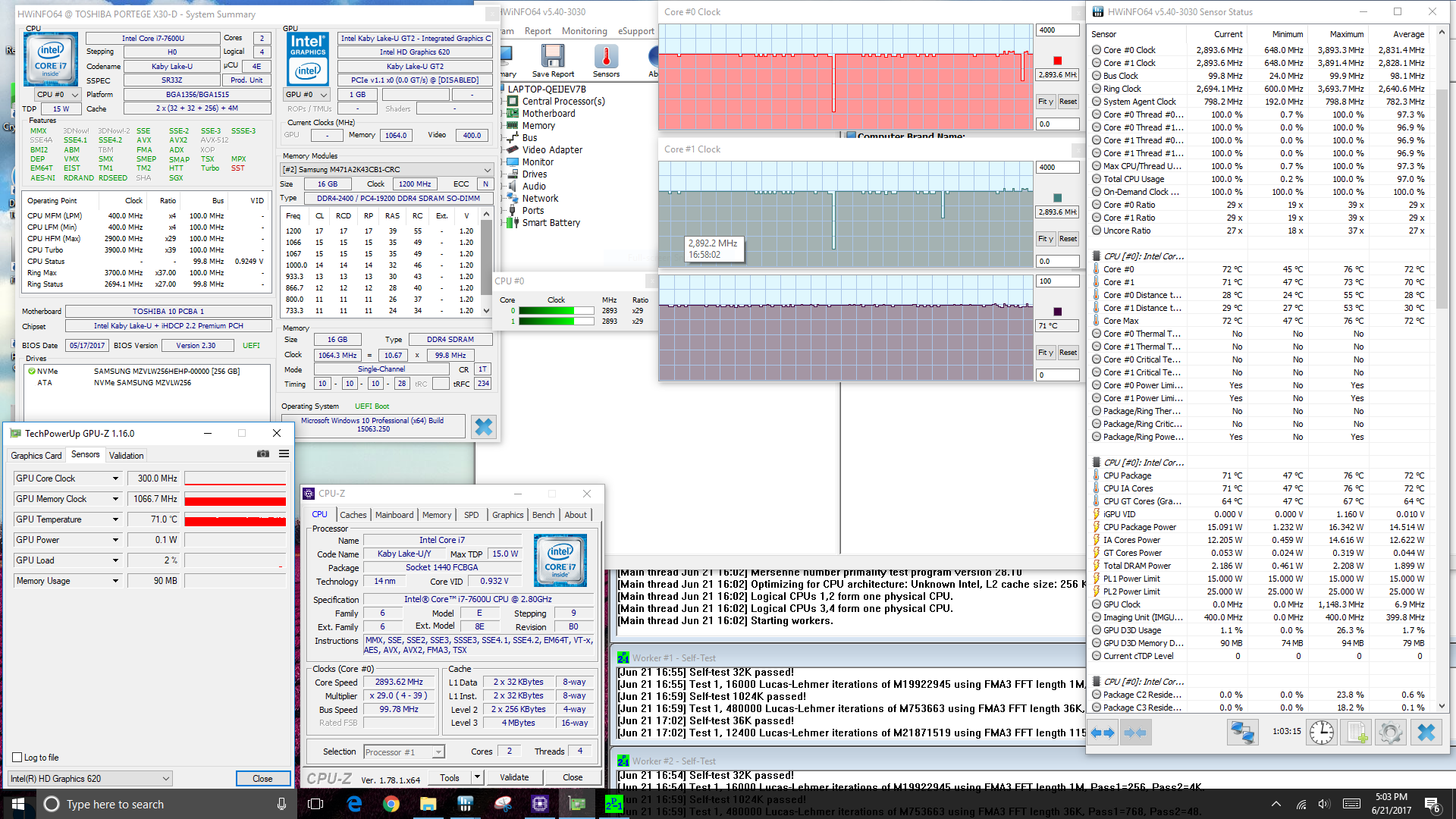The image size is (1456, 819).
Task: Enable Log to file checkbox
Action: (17, 758)
